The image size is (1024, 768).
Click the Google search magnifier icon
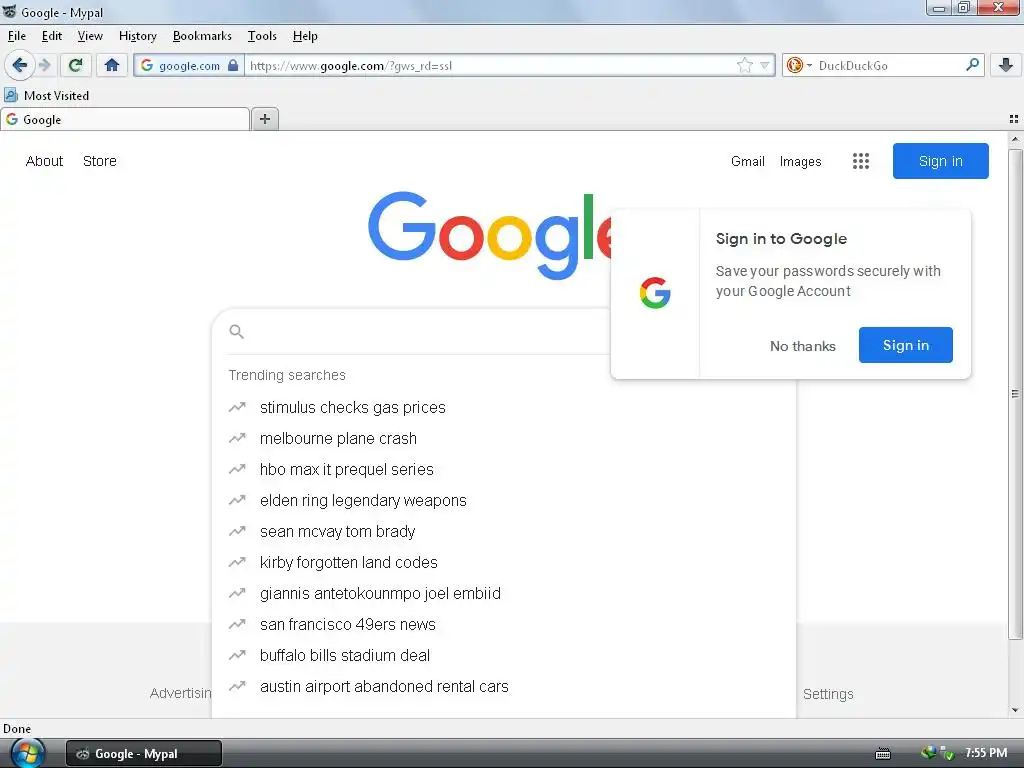[236, 332]
